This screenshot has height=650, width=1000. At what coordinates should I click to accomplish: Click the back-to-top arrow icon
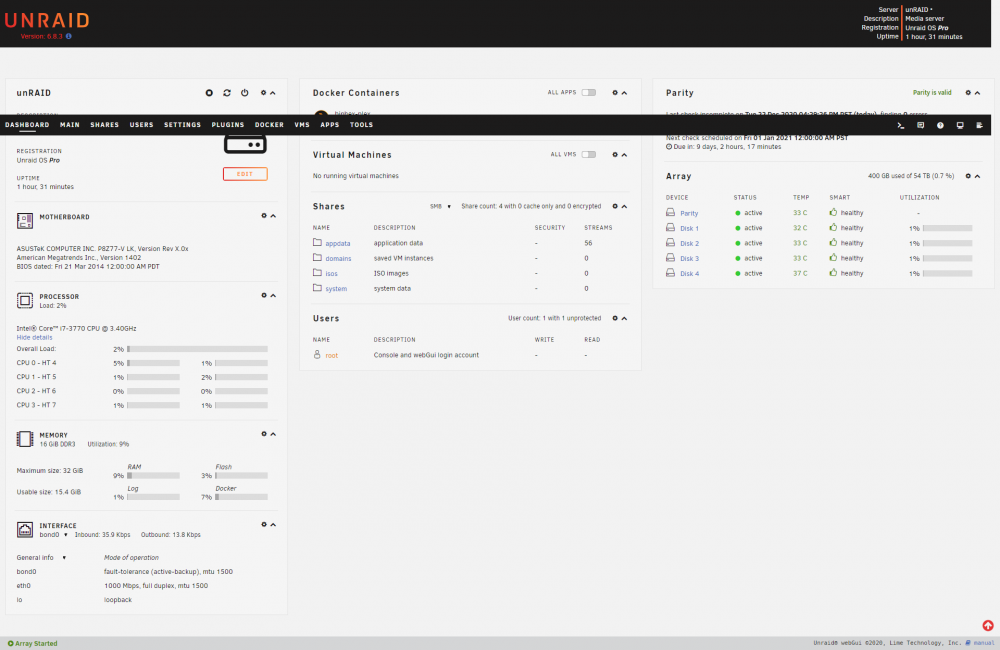pyautogui.click(x=988, y=626)
